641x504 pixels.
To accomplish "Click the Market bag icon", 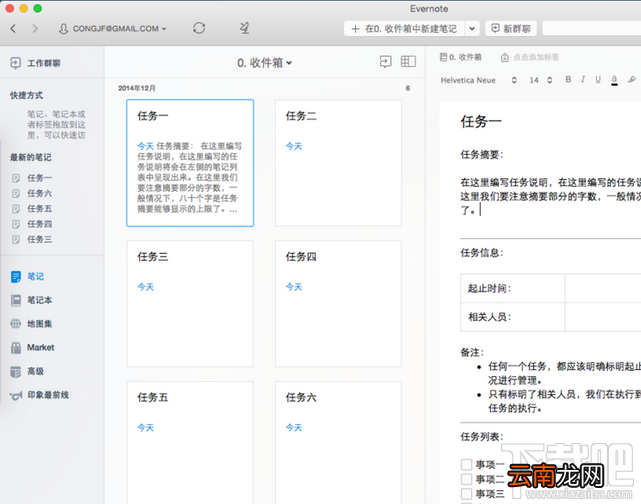I will [16, 348].
